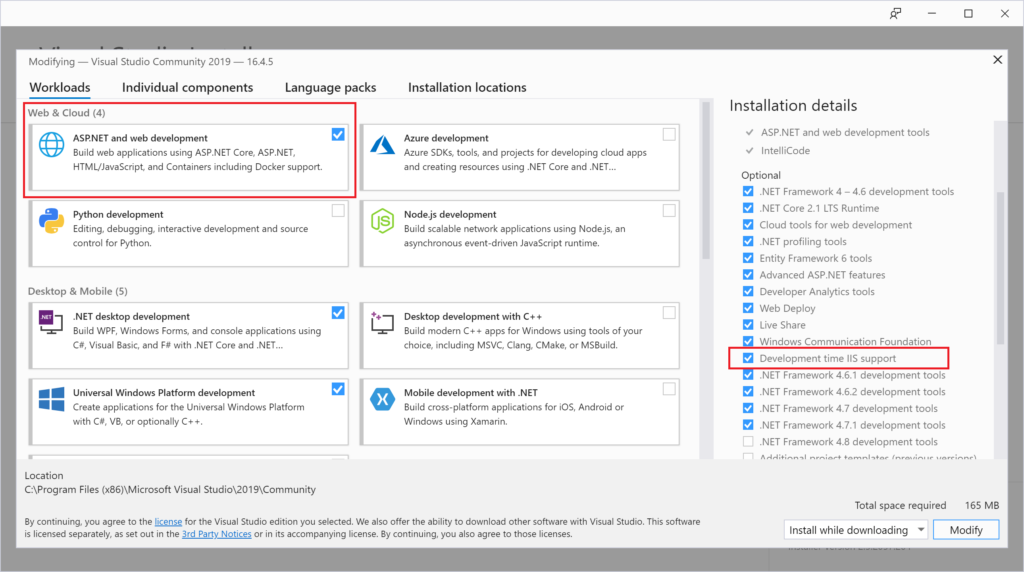Uncheck .NET desktop development workload
Viewport: 1024px width, 572px height.
tap(338, 313)
